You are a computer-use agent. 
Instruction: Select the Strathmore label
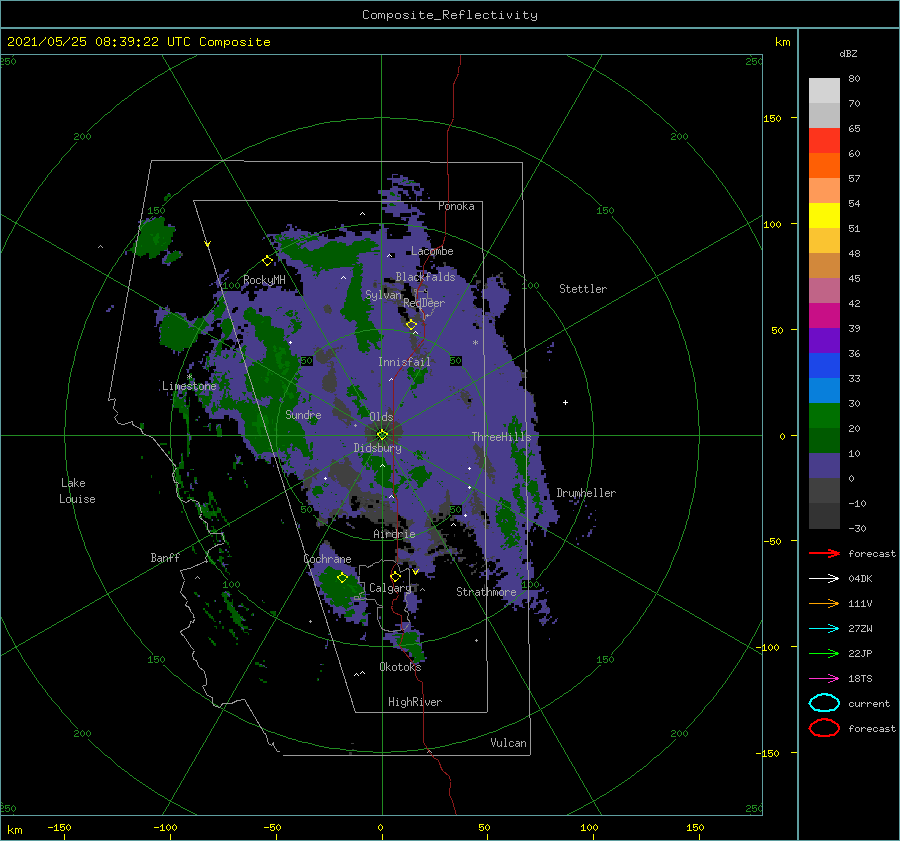pos(486,591)
